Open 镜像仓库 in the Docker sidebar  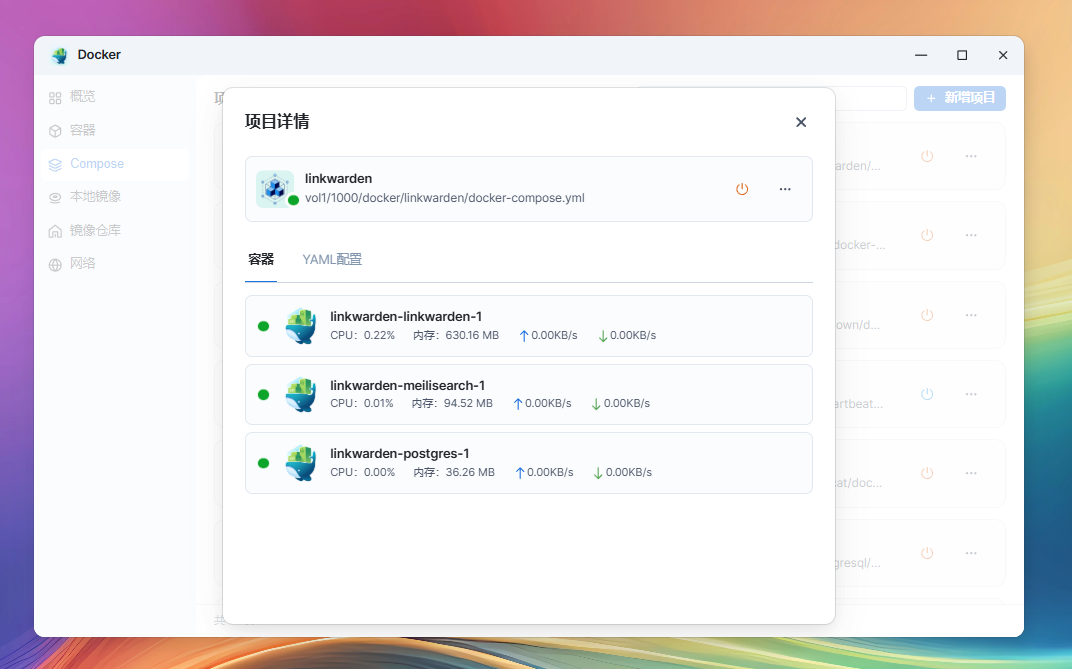[114, 230]
